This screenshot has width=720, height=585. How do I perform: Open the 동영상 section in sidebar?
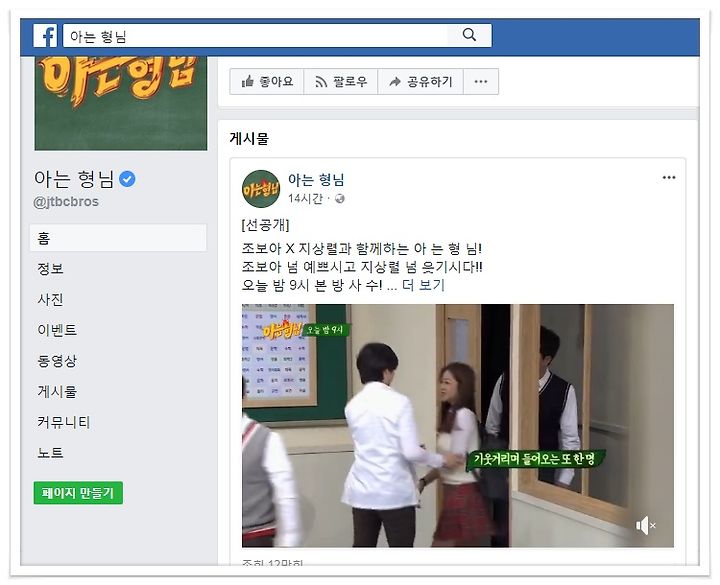(57, 361)
